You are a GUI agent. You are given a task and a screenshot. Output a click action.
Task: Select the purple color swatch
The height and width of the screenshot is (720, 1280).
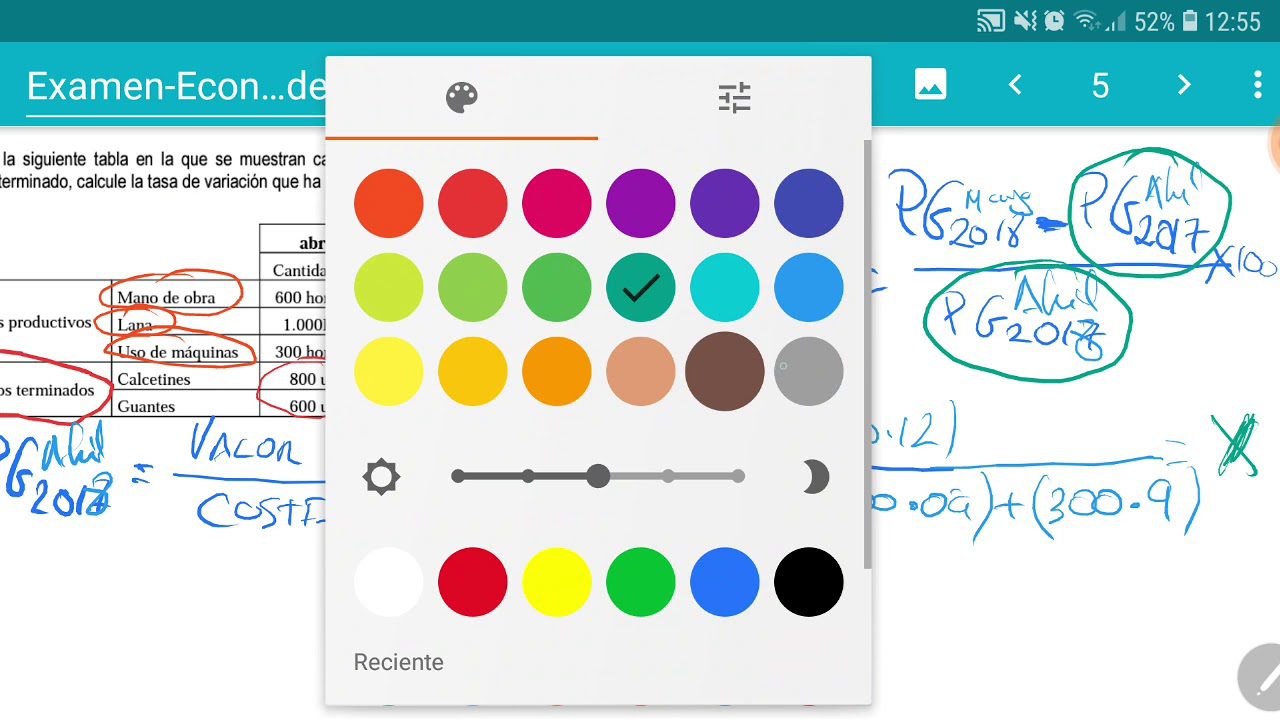tap(641, 203)
